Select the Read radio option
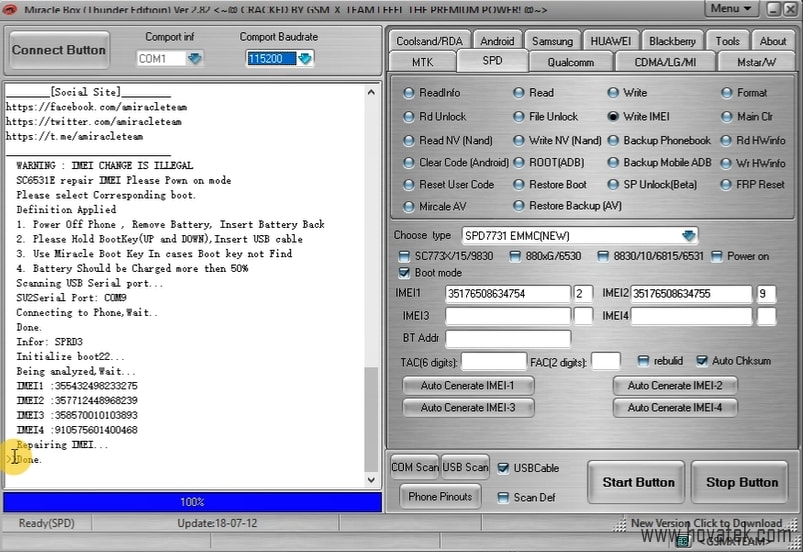The image size is (803, 552). tap(519, 93)
